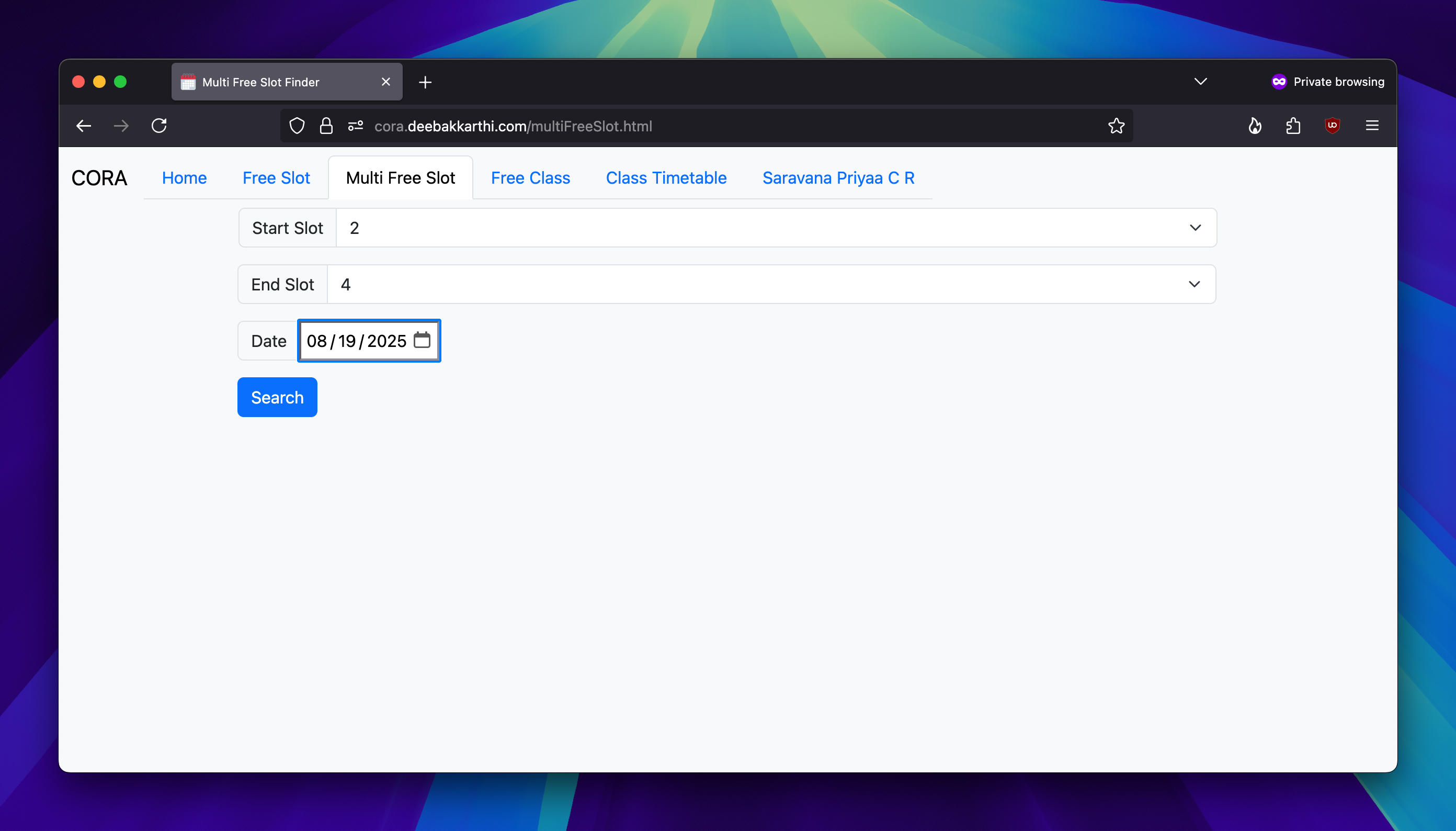The image size is (1456, 831).
Task: Open a new tab with the plus button
Action: (x=425, y=82)
